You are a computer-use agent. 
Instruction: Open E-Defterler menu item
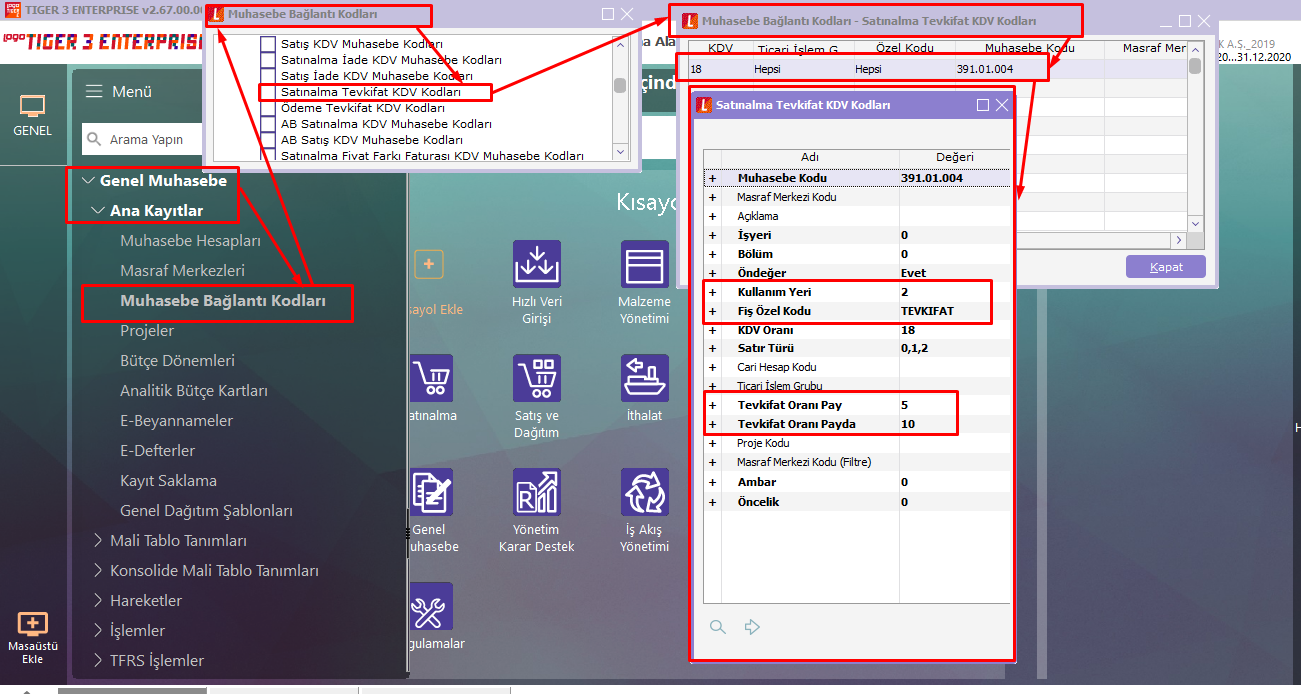click(x=158, y=451)
